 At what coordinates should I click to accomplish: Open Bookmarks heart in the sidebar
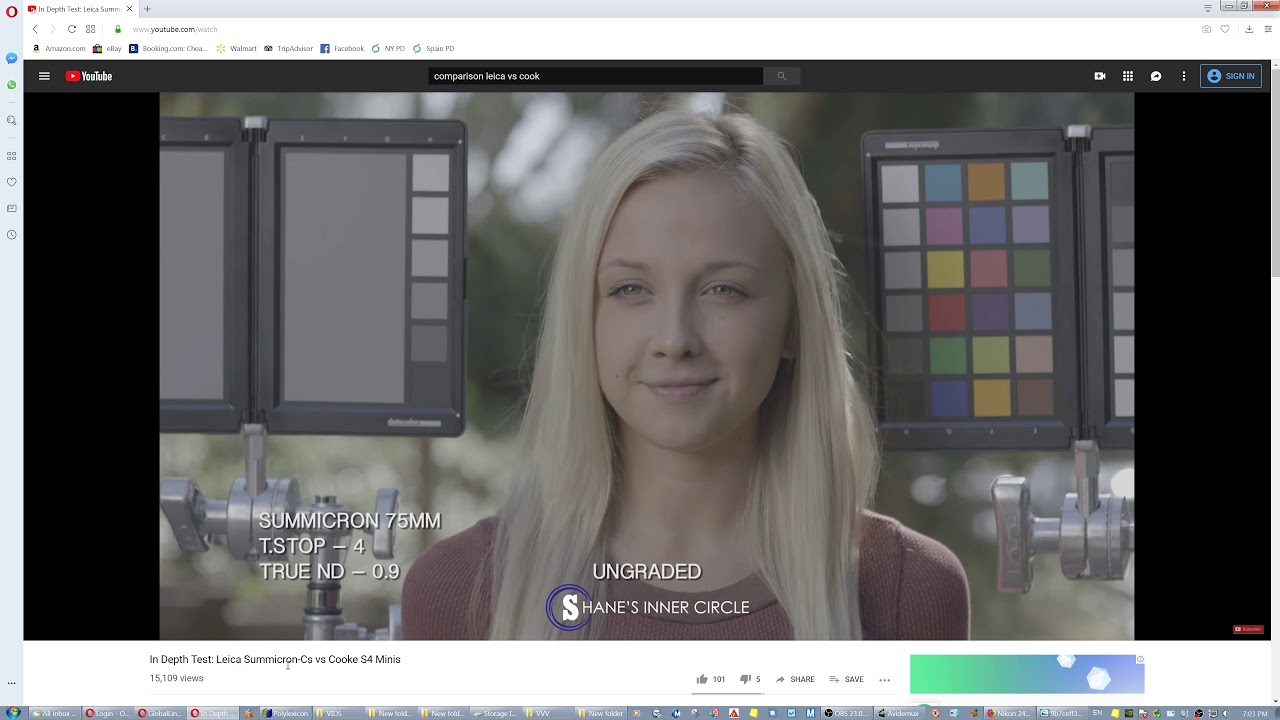11,182
